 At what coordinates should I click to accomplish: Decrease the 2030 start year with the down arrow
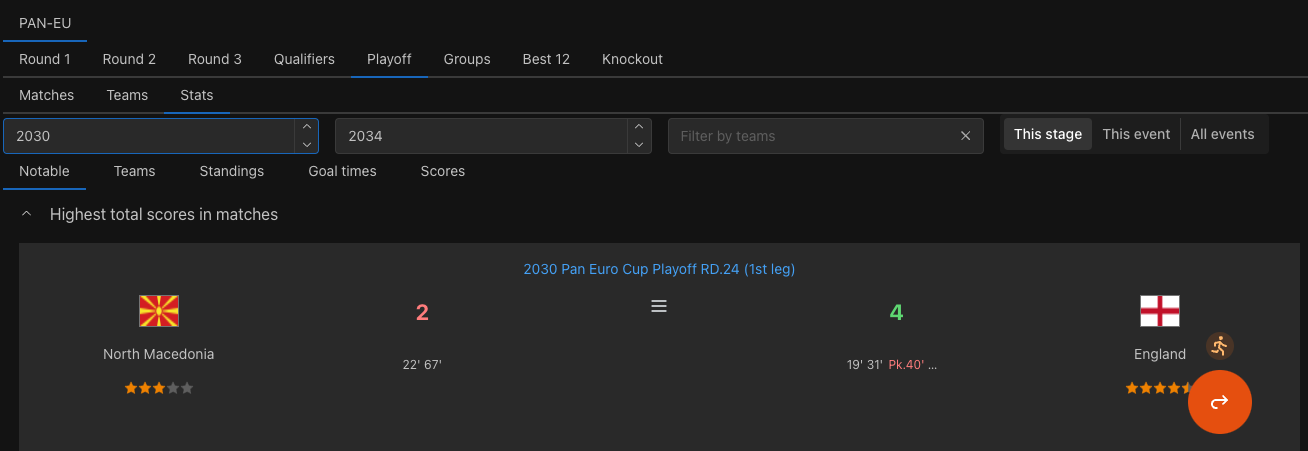click(x=306, y=145)
